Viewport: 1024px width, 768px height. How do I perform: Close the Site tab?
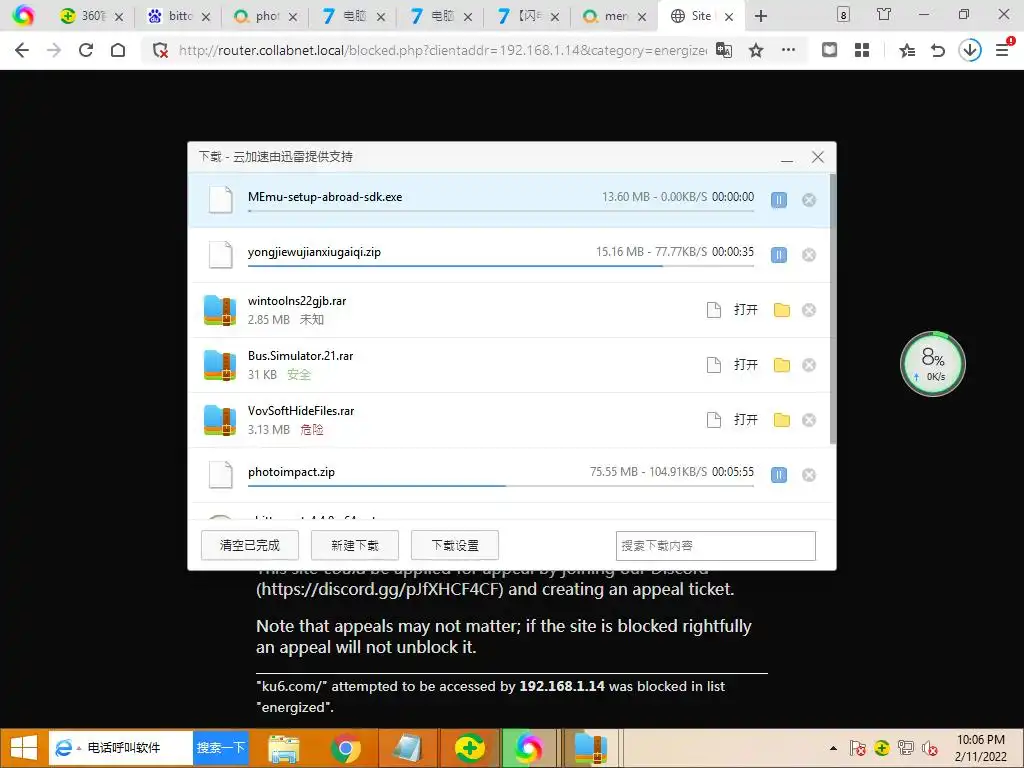click(x=729, y=17)
